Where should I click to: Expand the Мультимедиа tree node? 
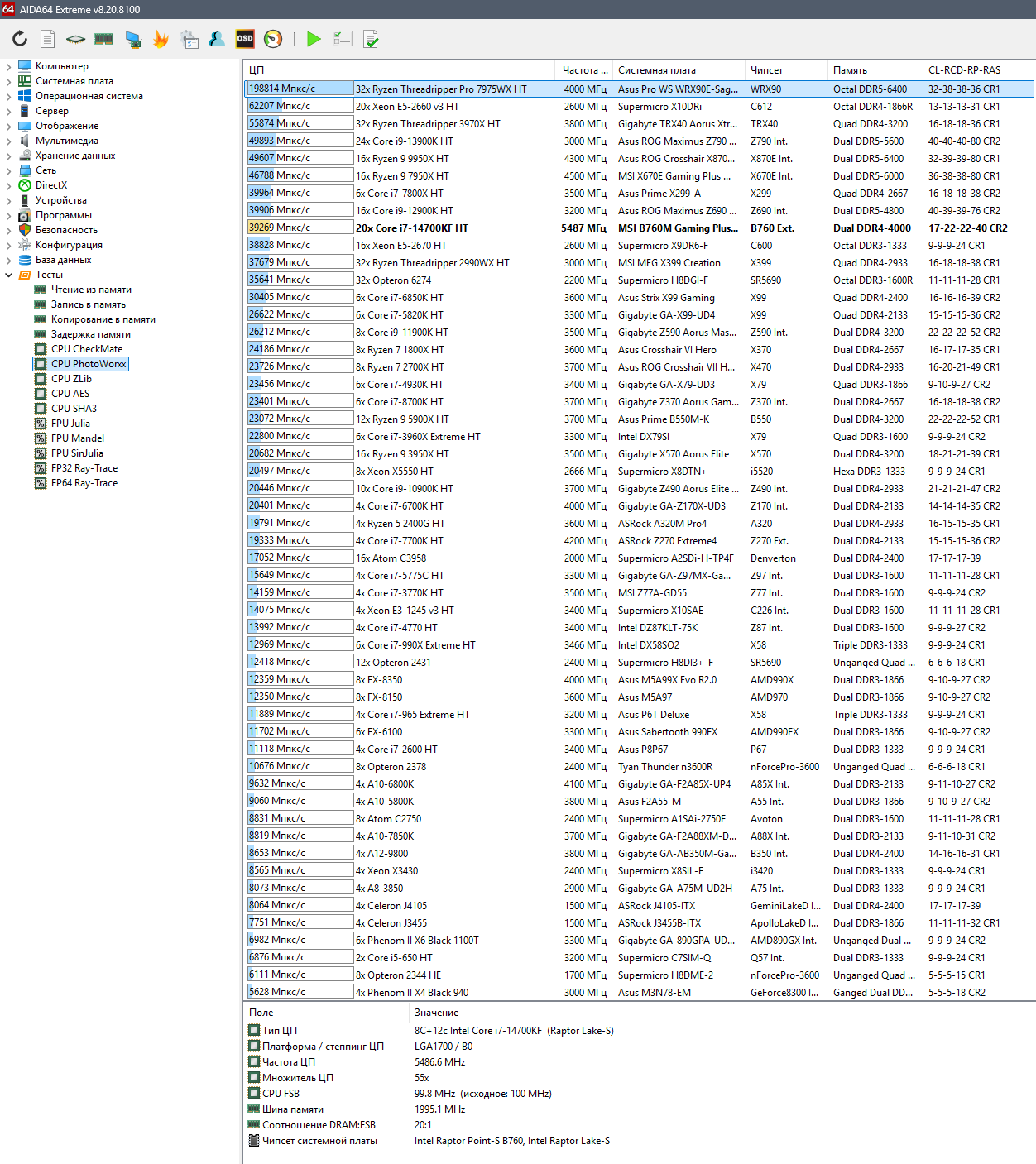8,141
